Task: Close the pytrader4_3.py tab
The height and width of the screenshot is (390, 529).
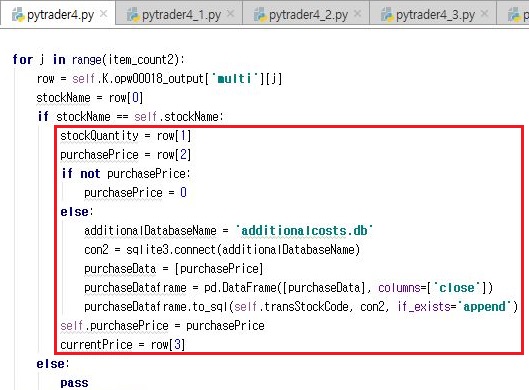Action: [484, 14]
